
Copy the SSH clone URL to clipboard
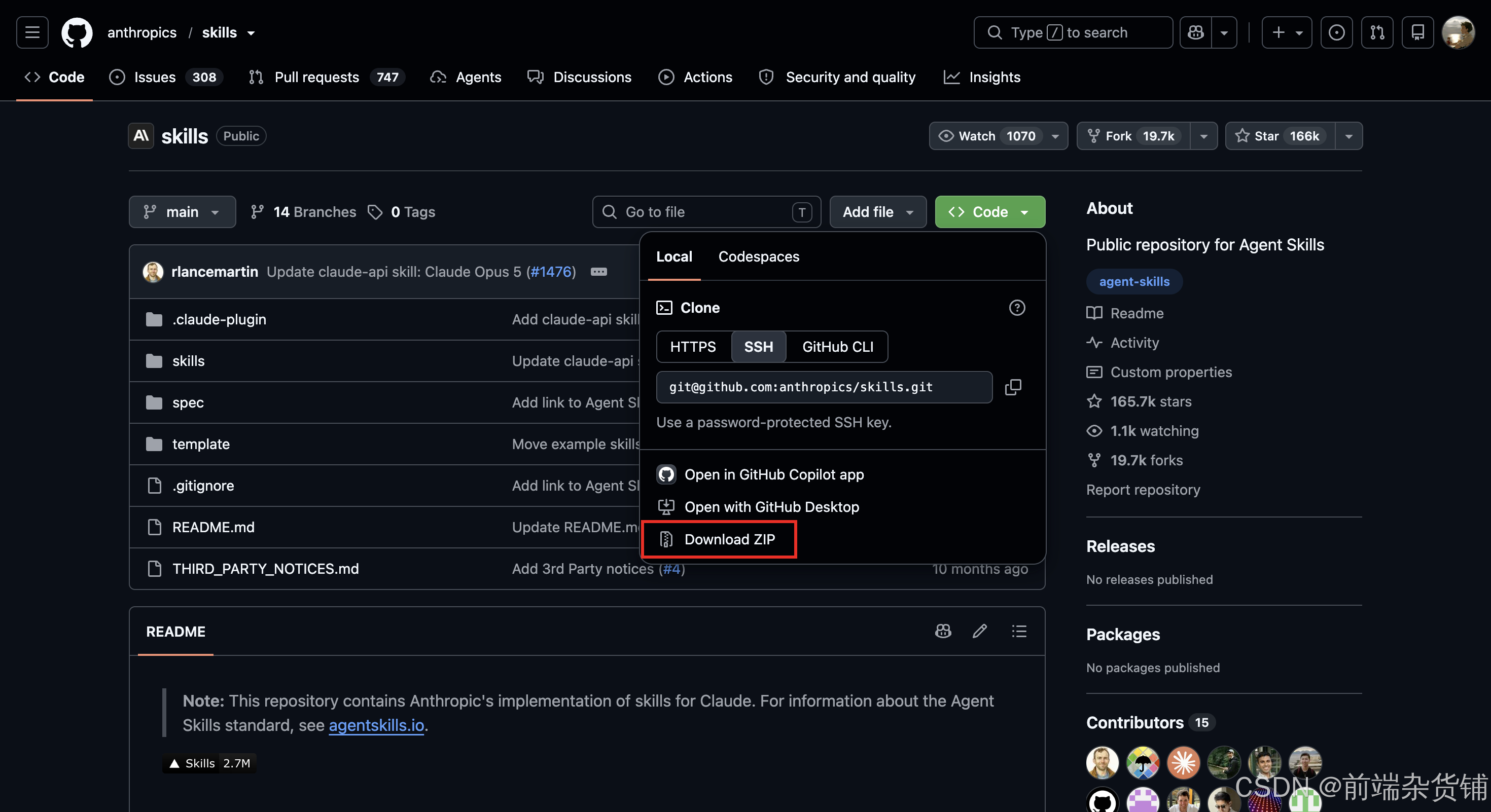pyautogui.click(x=1013, y=387)
